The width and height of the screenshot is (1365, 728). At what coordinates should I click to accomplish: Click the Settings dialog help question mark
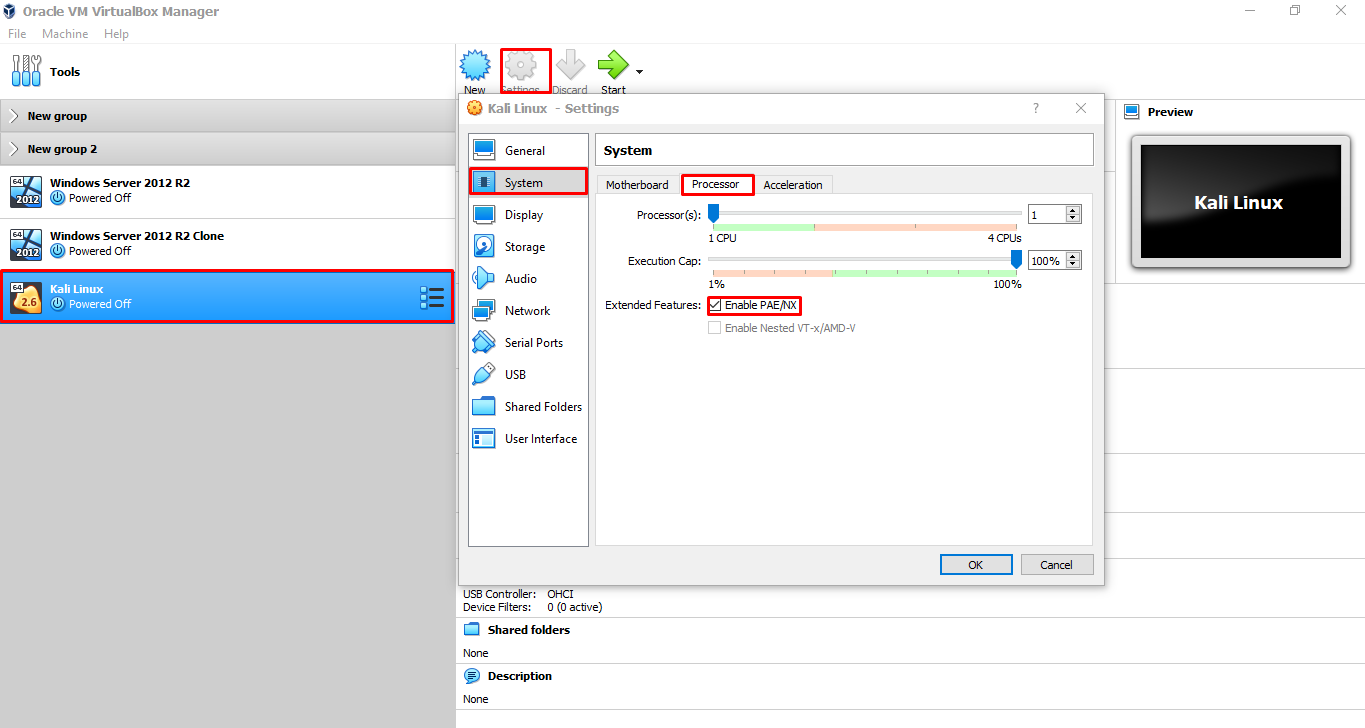1035,108
